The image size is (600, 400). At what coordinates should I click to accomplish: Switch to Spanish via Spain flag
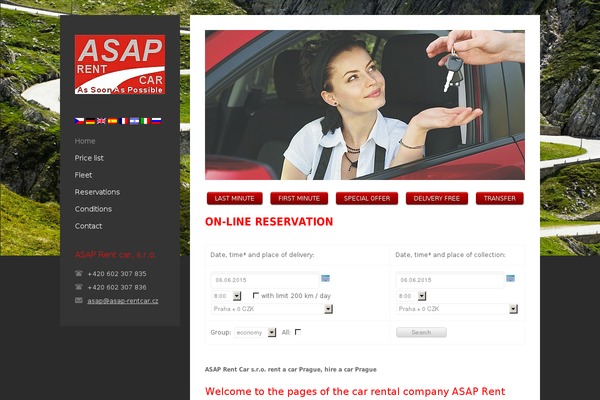[112, 121]
